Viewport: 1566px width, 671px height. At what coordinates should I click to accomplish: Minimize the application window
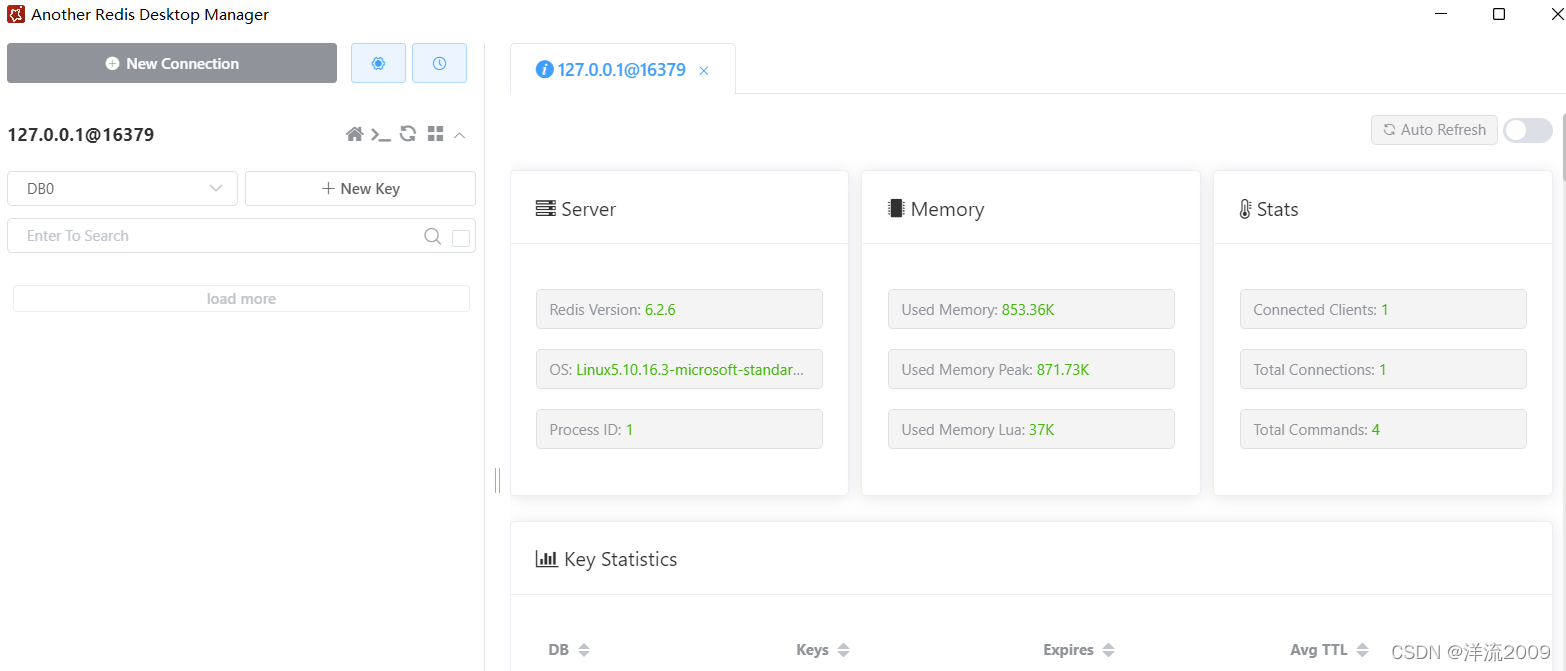click(x=1441, y=14)
